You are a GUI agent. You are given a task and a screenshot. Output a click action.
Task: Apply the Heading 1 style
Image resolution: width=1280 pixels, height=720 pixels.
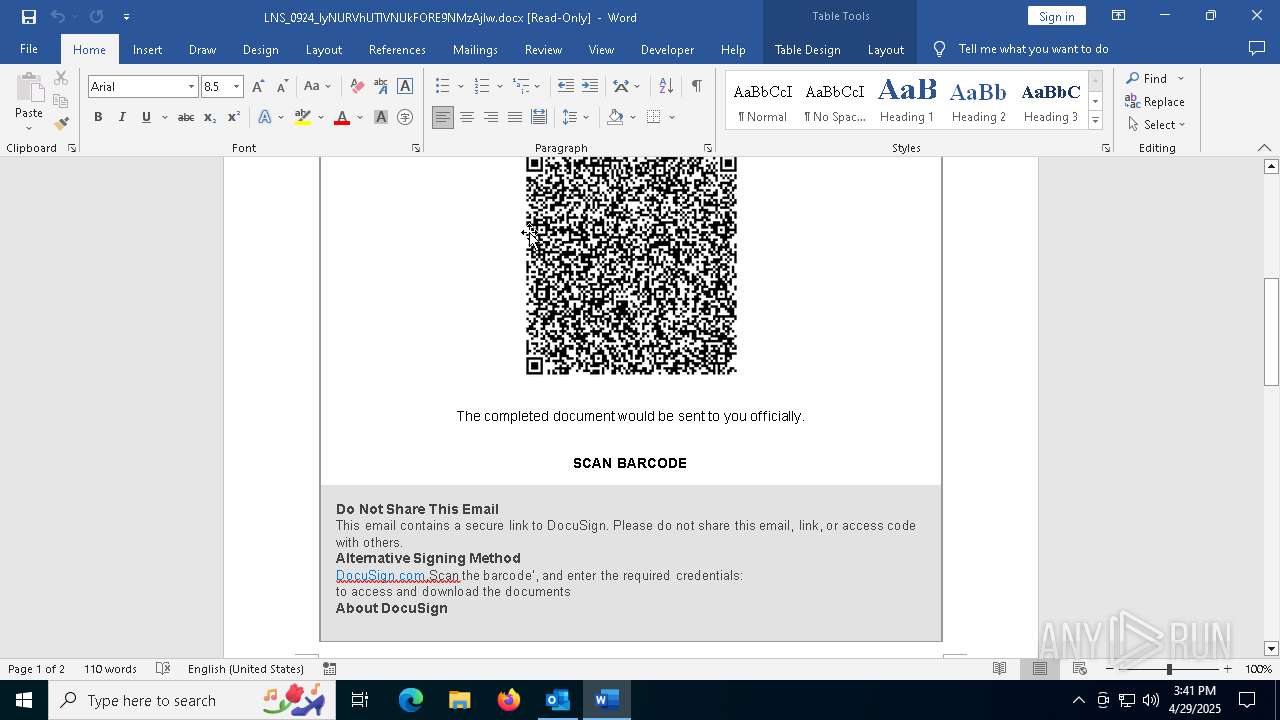907,101
